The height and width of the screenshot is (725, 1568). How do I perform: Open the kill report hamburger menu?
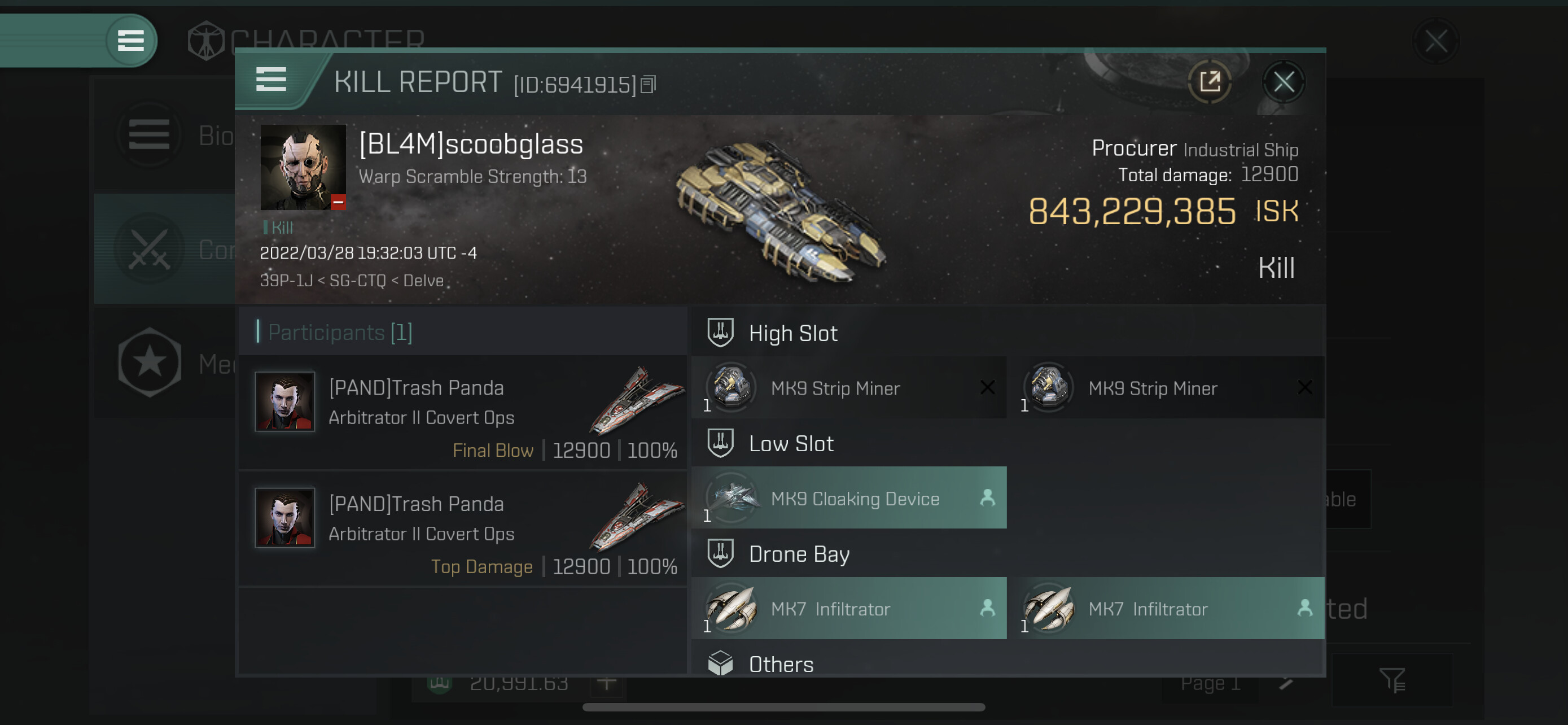click(x=271, y=80)
